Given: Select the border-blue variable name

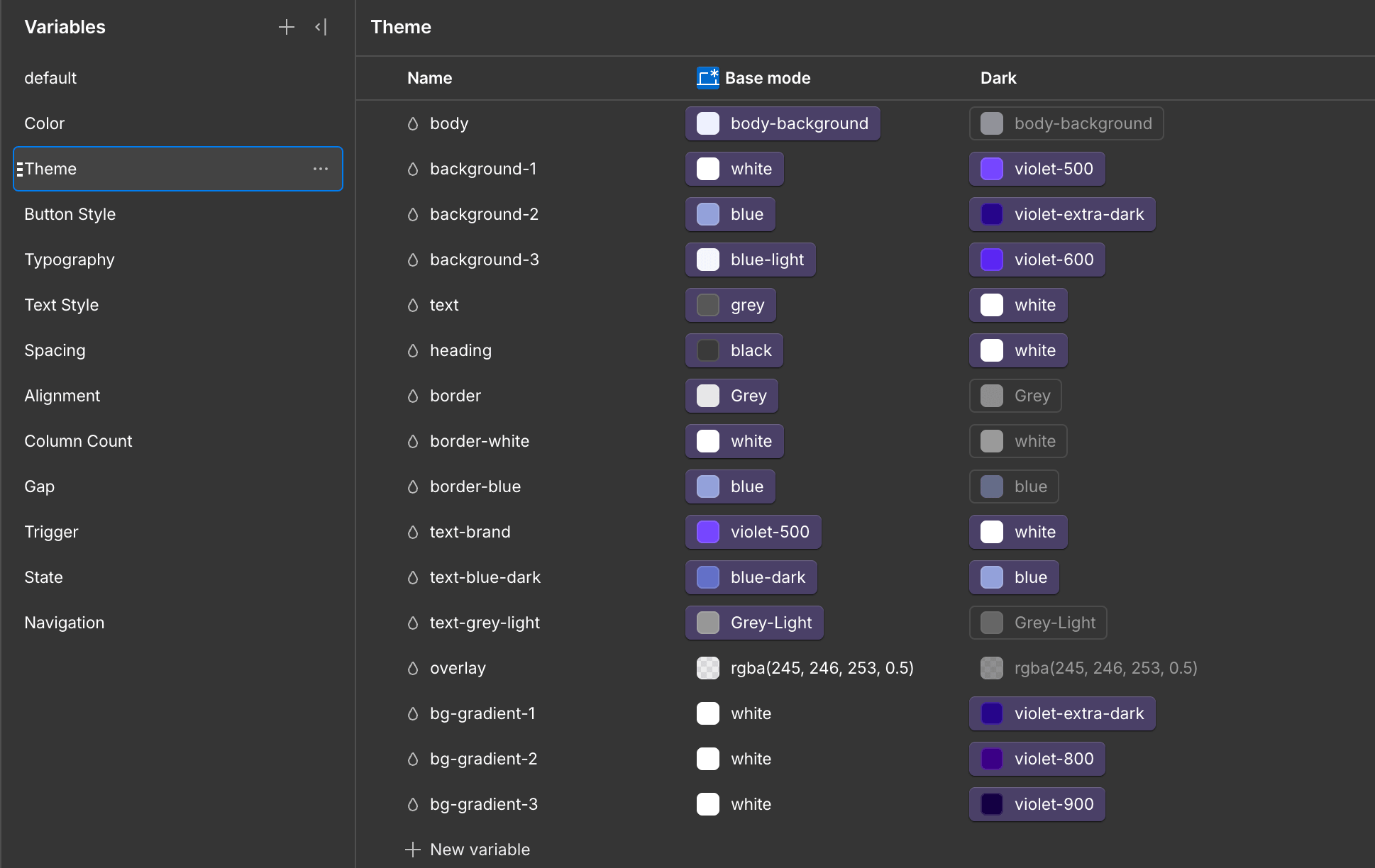Looking at the screenshot, I should pos(475,486).
